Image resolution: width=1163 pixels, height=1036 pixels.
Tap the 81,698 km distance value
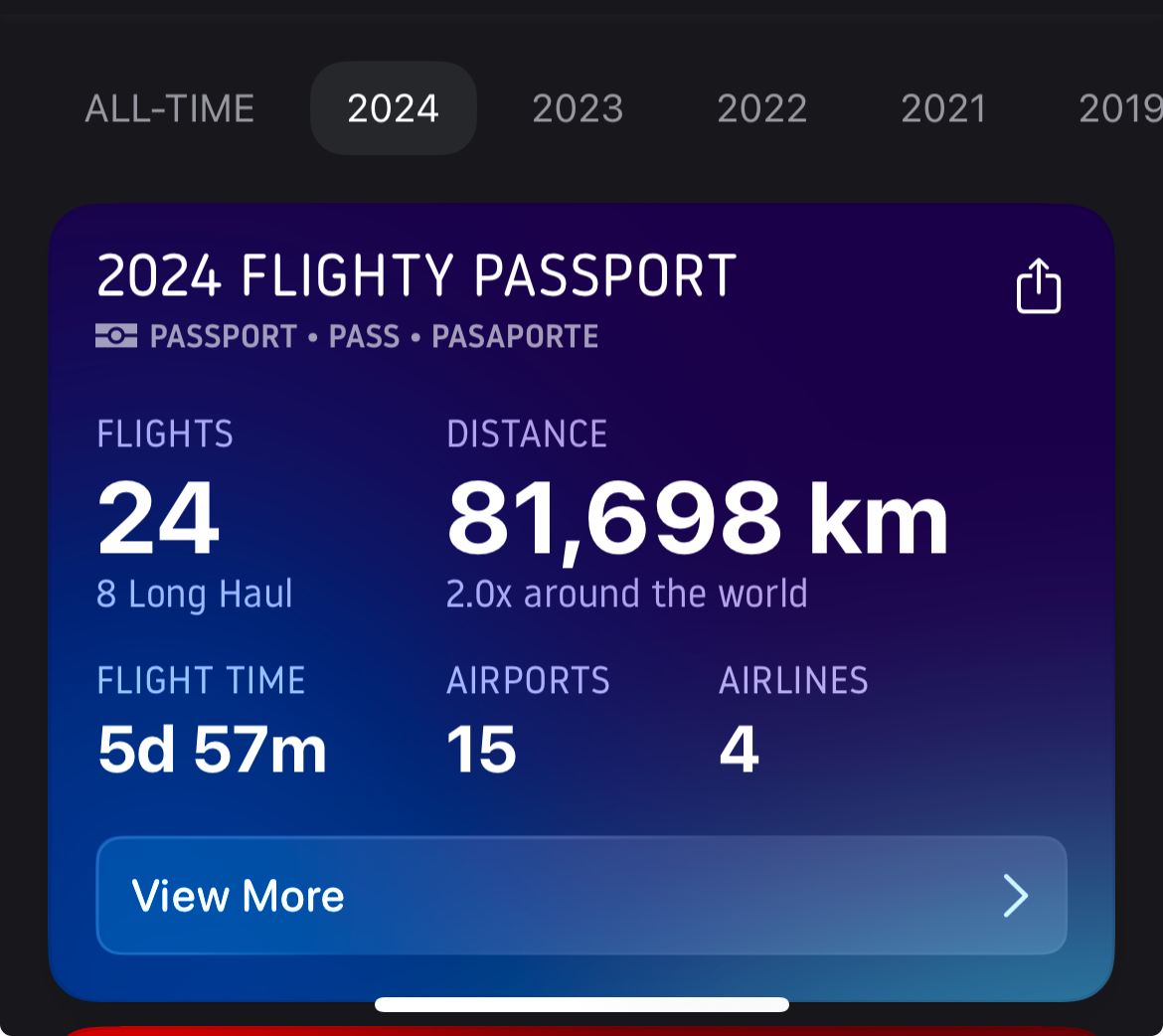point(697,519)
